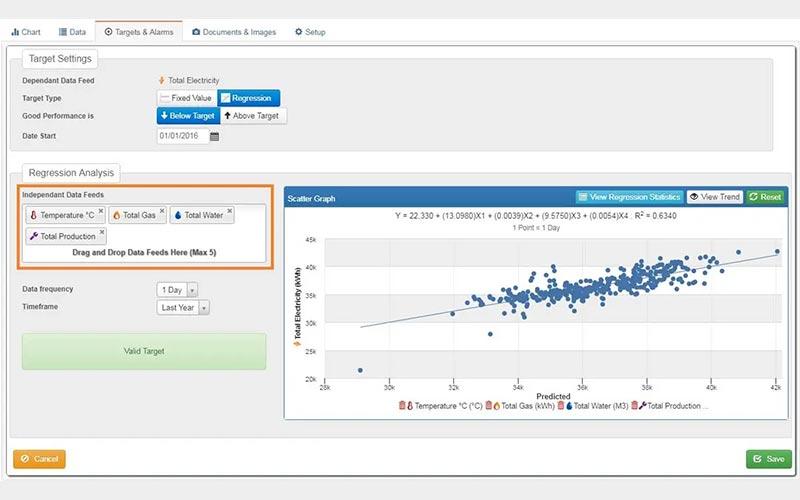800x500 pixels.
Task: Open the calendar picker beside Date Start
Action: pos(215,136)
